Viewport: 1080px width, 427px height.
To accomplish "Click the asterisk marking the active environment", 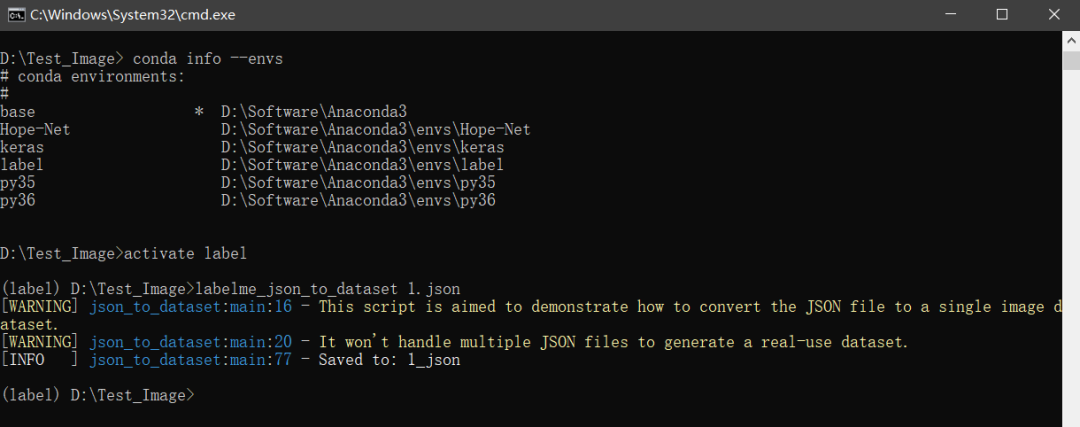I will pyautogui.click(x=199, y=112).
